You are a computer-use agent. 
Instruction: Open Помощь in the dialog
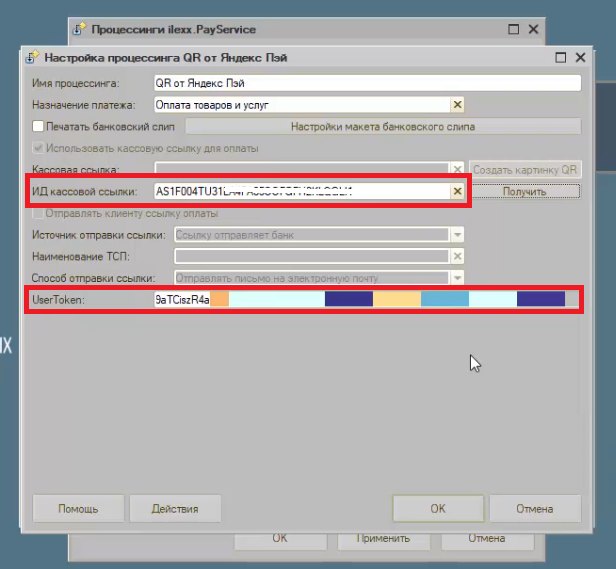[x=78, y=508]
